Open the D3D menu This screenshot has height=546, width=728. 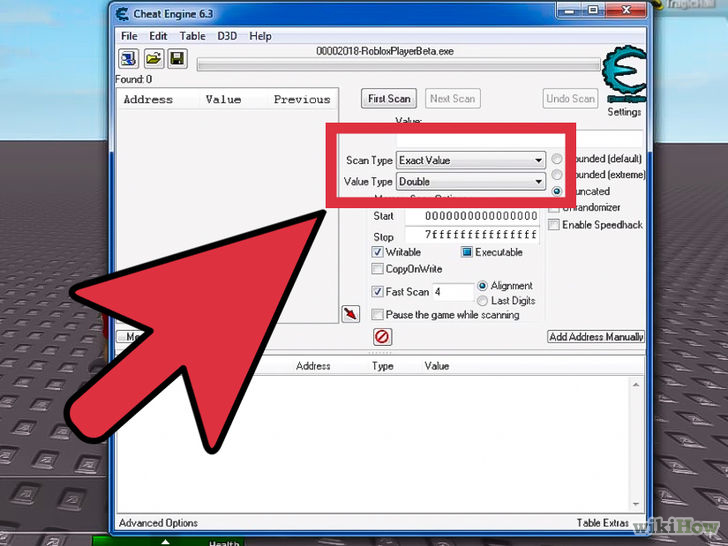(x=227, y=36)
